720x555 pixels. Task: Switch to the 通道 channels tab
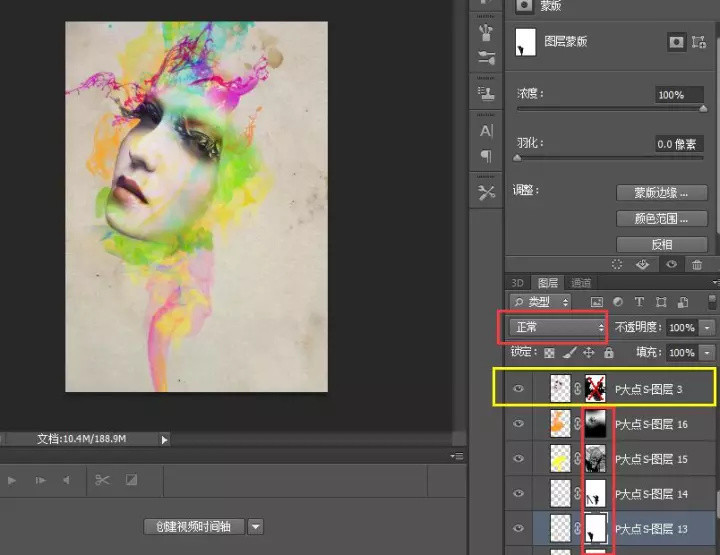click(x=581, y=283)
